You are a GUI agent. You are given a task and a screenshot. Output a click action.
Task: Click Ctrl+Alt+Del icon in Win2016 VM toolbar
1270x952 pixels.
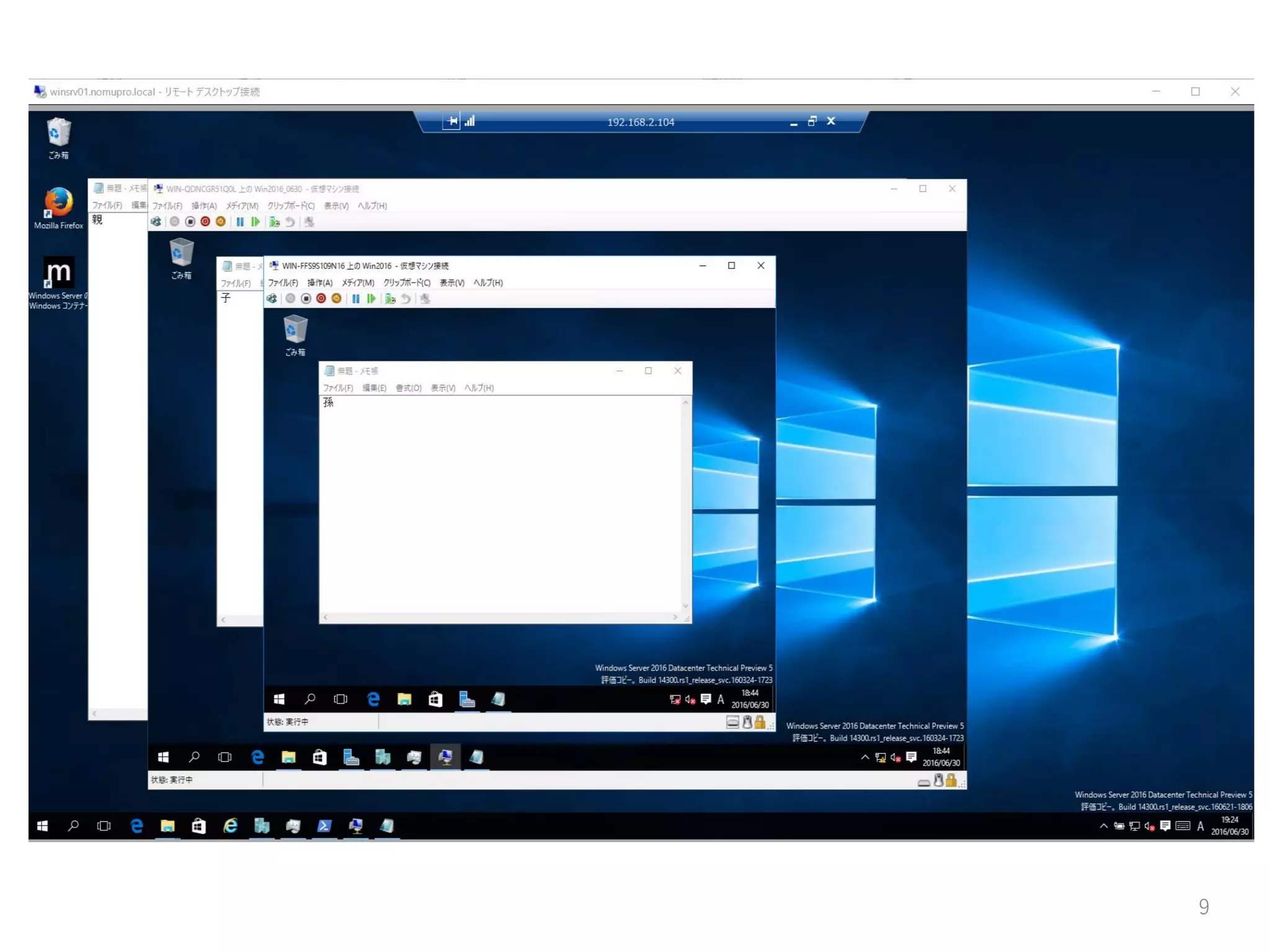[272, 299]
